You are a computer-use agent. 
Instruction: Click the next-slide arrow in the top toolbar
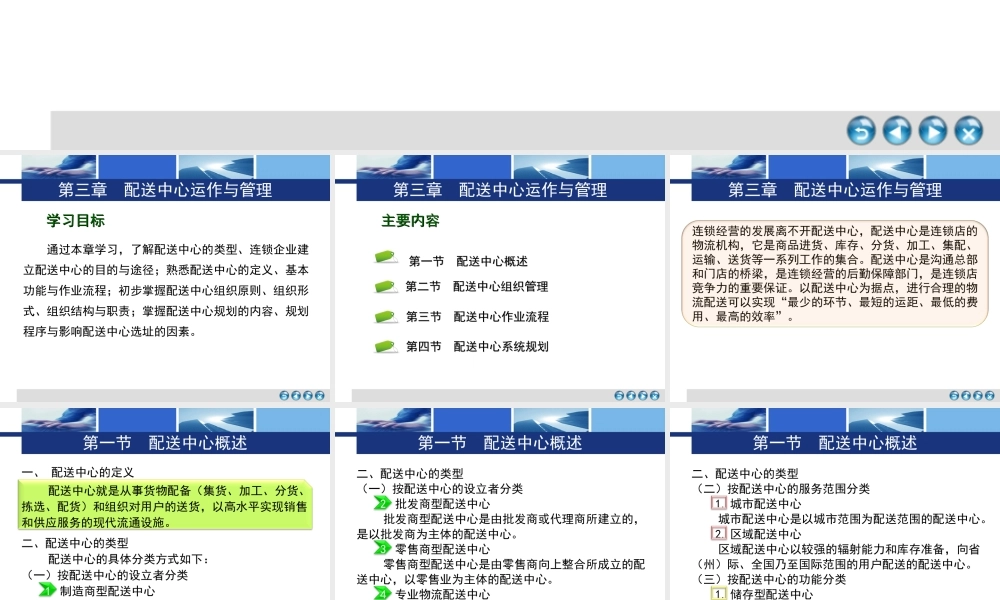tap(931, 131)
